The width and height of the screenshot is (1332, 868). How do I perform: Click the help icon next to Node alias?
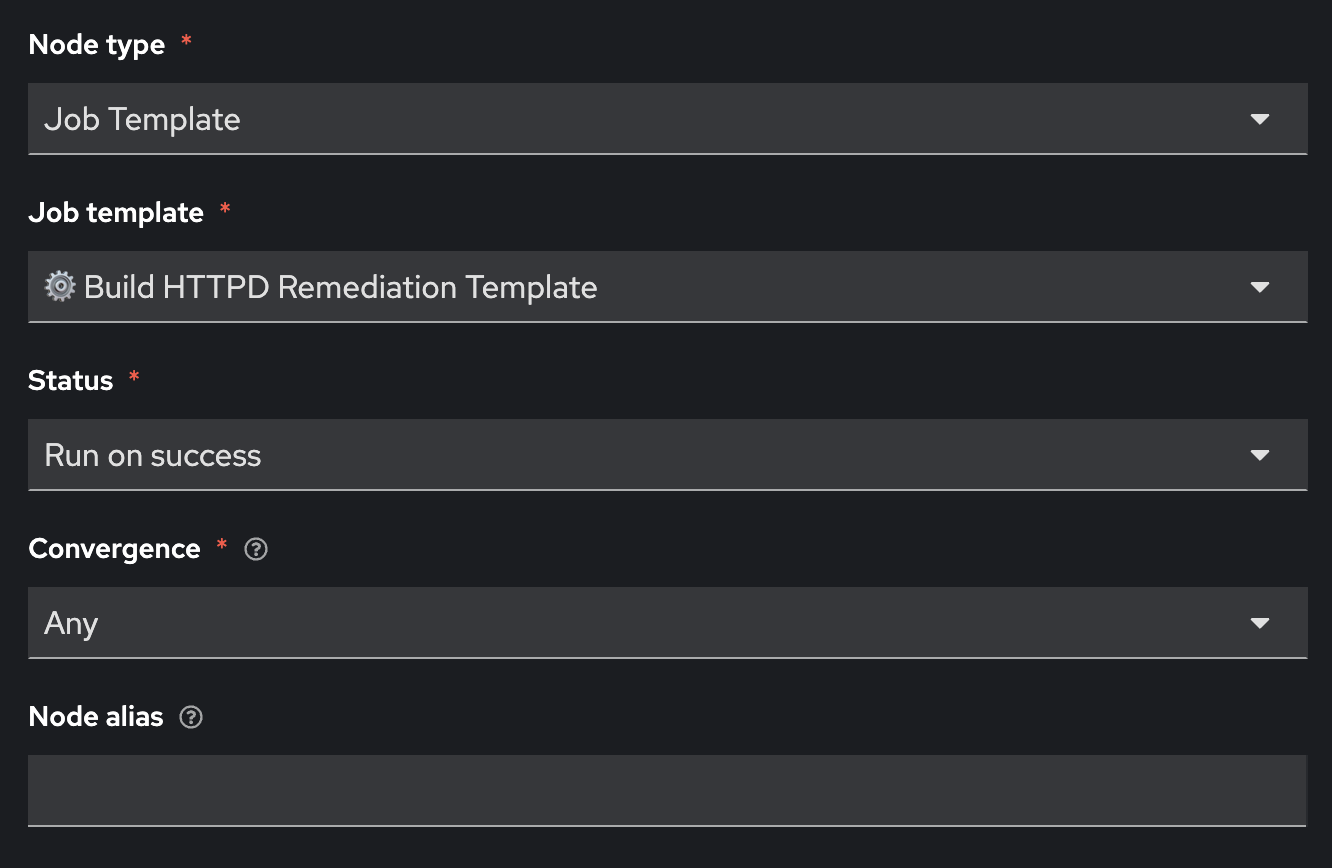coord(190,717)
